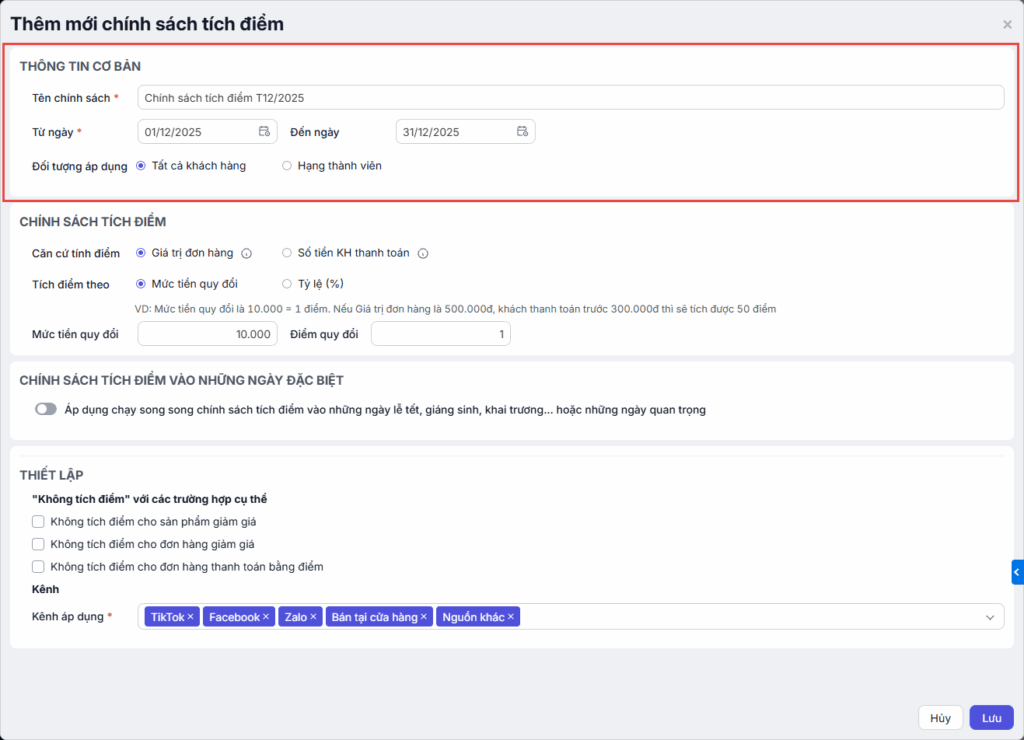Click the THÔNG TIN CƠ BẢN heading
1024x740 pixels.
80,66
